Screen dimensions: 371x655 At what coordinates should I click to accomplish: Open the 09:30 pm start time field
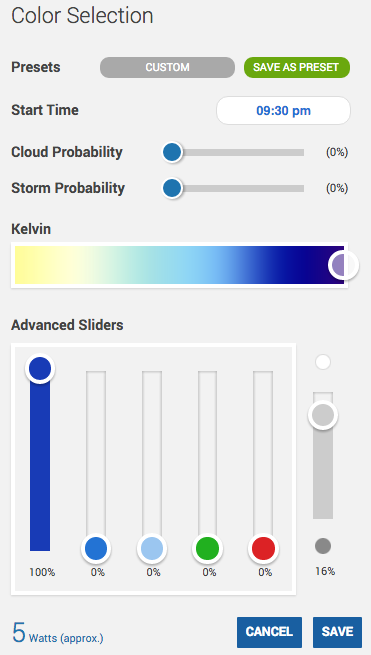point(283,111)
